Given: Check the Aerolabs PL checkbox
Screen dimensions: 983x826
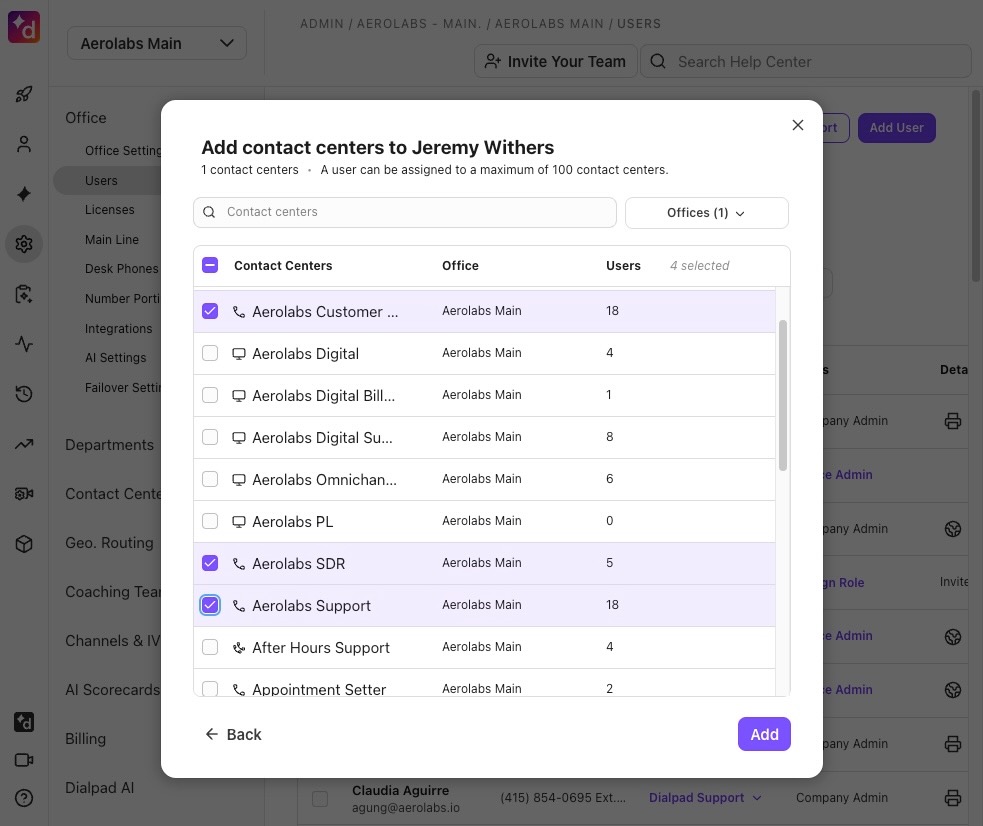Looking at the screenshot, I should point(210,521).
